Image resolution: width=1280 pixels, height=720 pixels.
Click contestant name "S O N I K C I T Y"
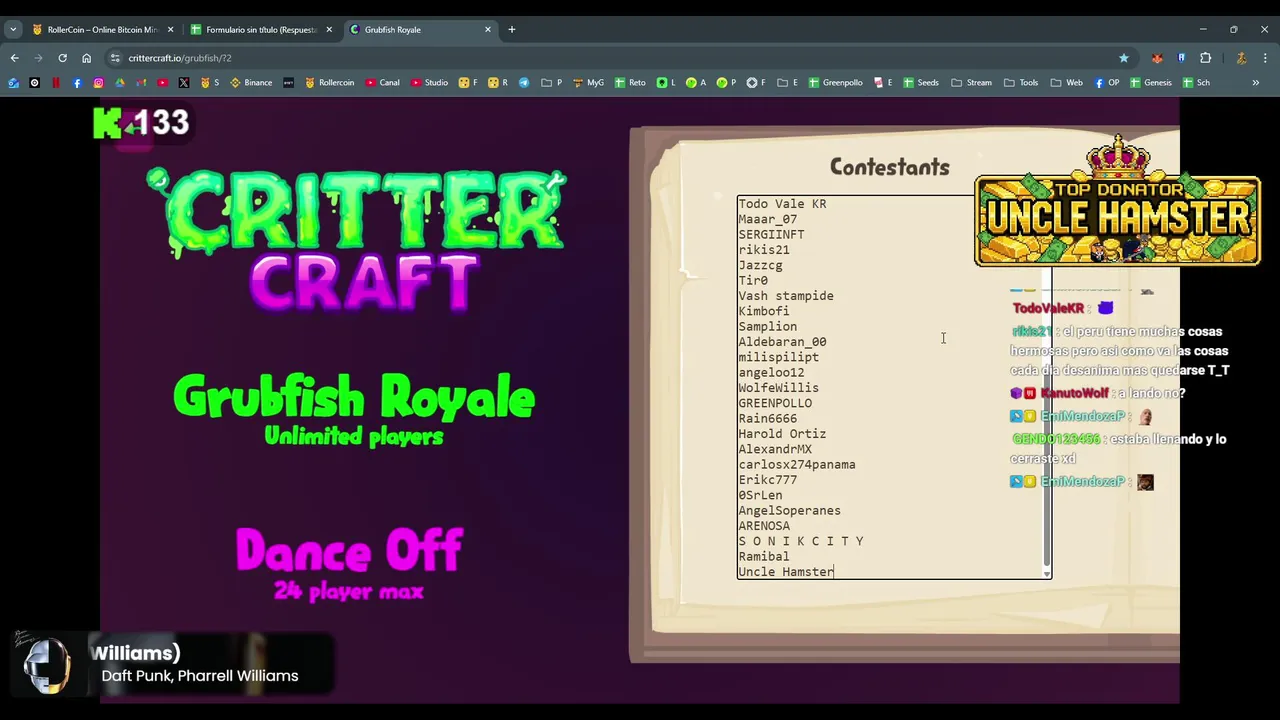[x=801, y=541]
